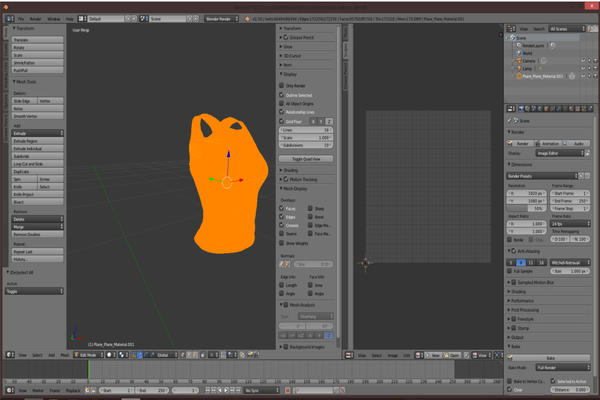The image size is (600, 400).
Task: Open the viewport shading icon menu
Action: tap(111, 355)
